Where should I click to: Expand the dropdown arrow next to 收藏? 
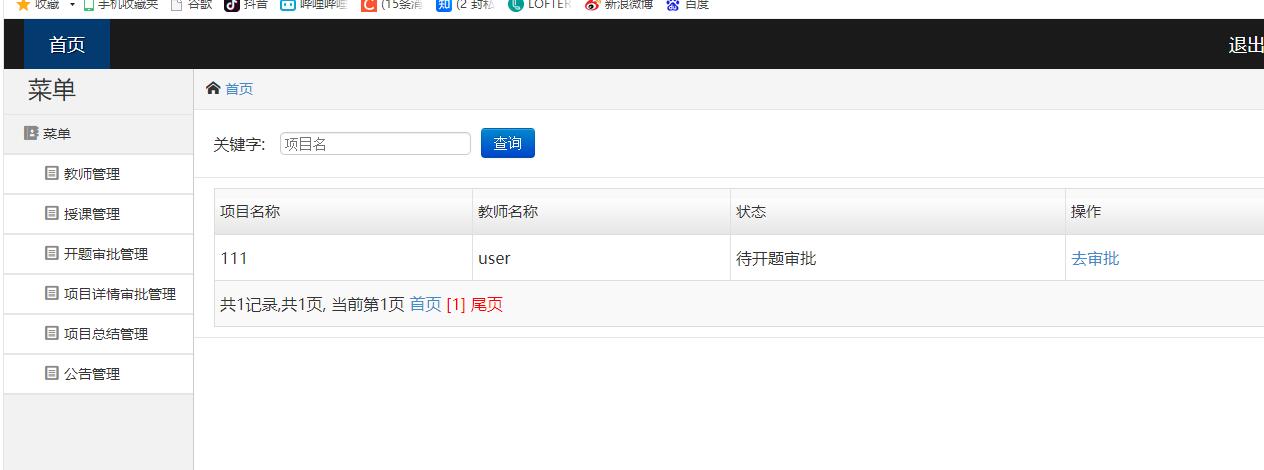point(73,5)
